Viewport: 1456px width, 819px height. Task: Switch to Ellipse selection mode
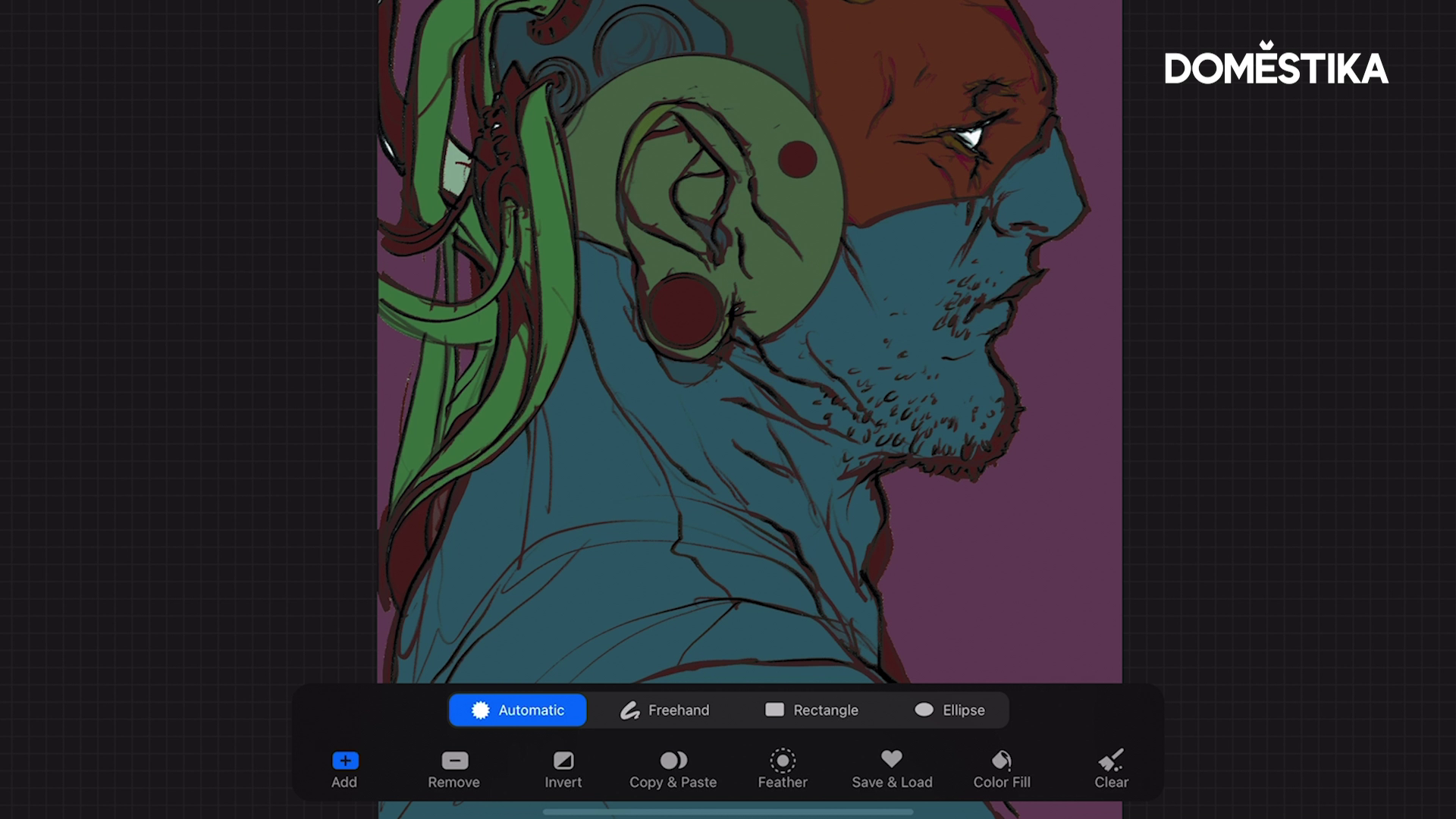949,710
